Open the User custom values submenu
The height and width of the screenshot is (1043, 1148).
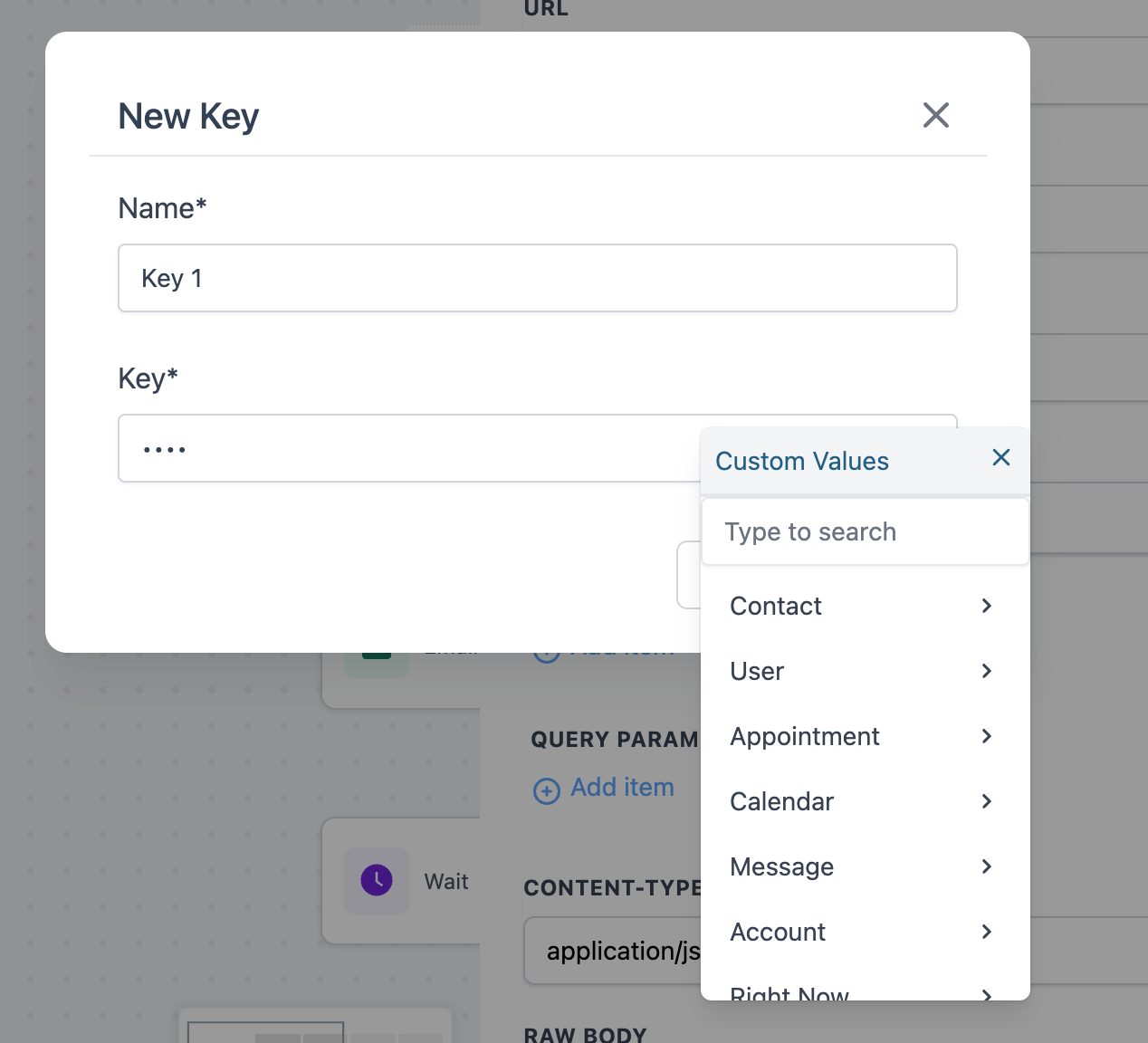(757, 671)
